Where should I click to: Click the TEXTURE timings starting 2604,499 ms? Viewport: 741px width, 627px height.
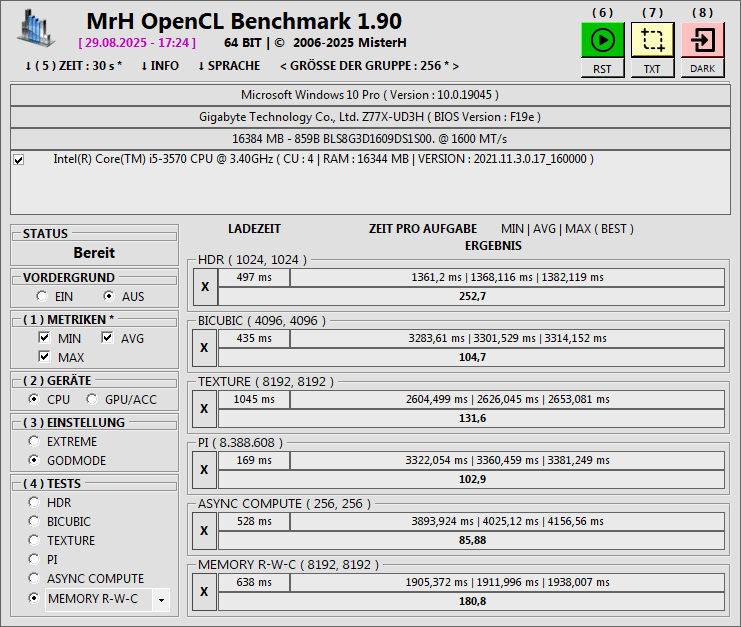tap(508, 399)
